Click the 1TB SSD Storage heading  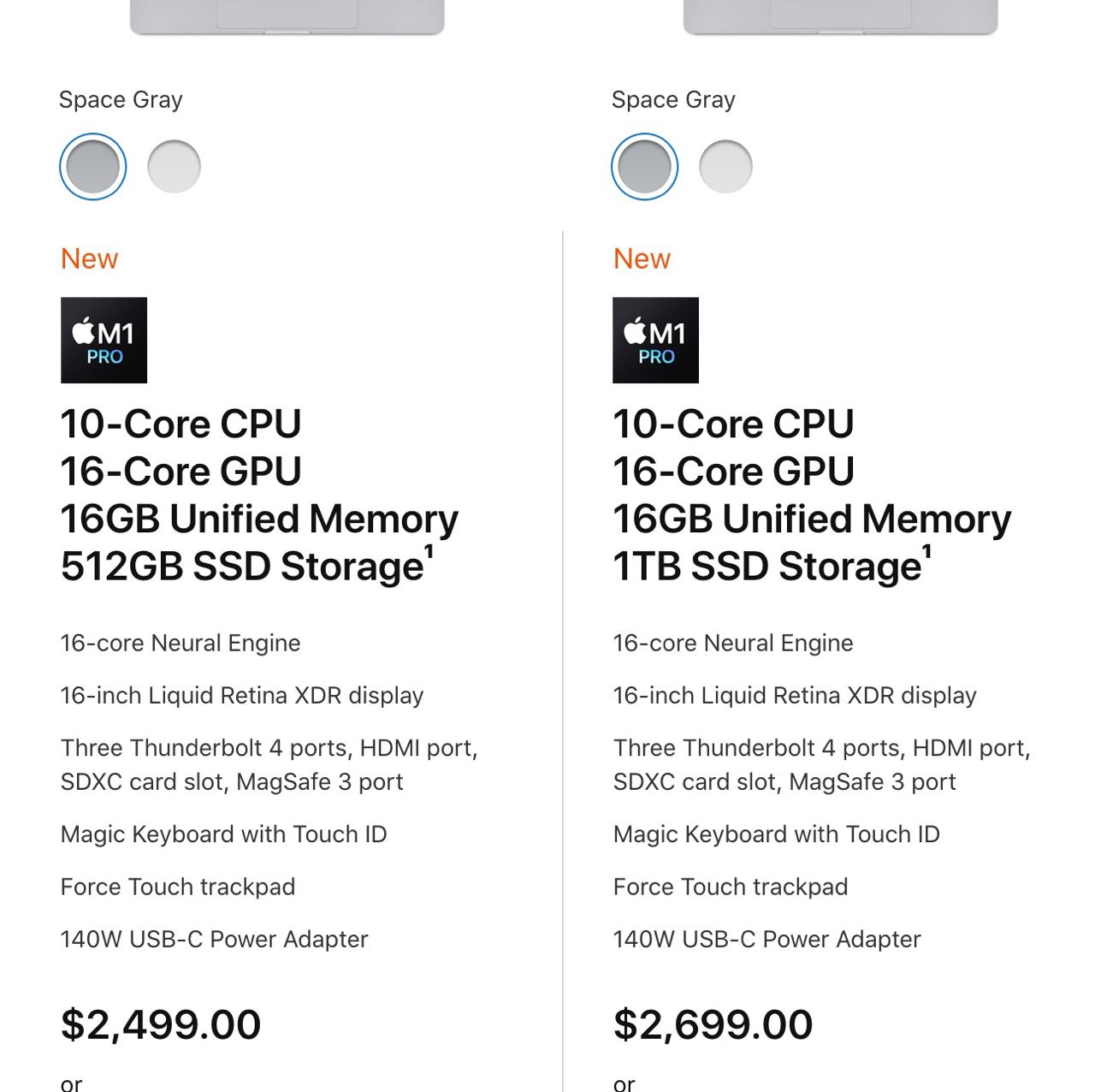tap(766, 567)
